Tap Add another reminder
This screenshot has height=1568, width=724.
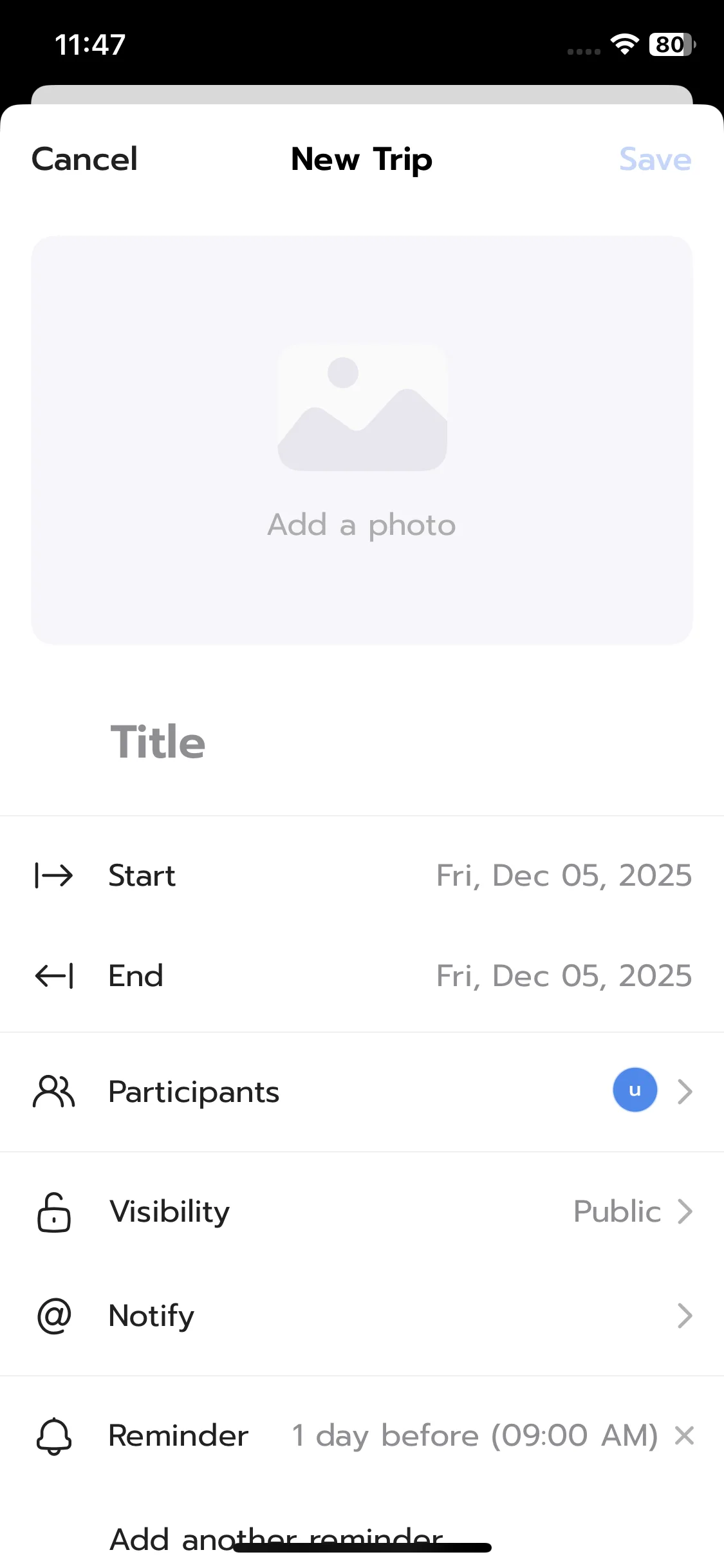point(277,1538)
